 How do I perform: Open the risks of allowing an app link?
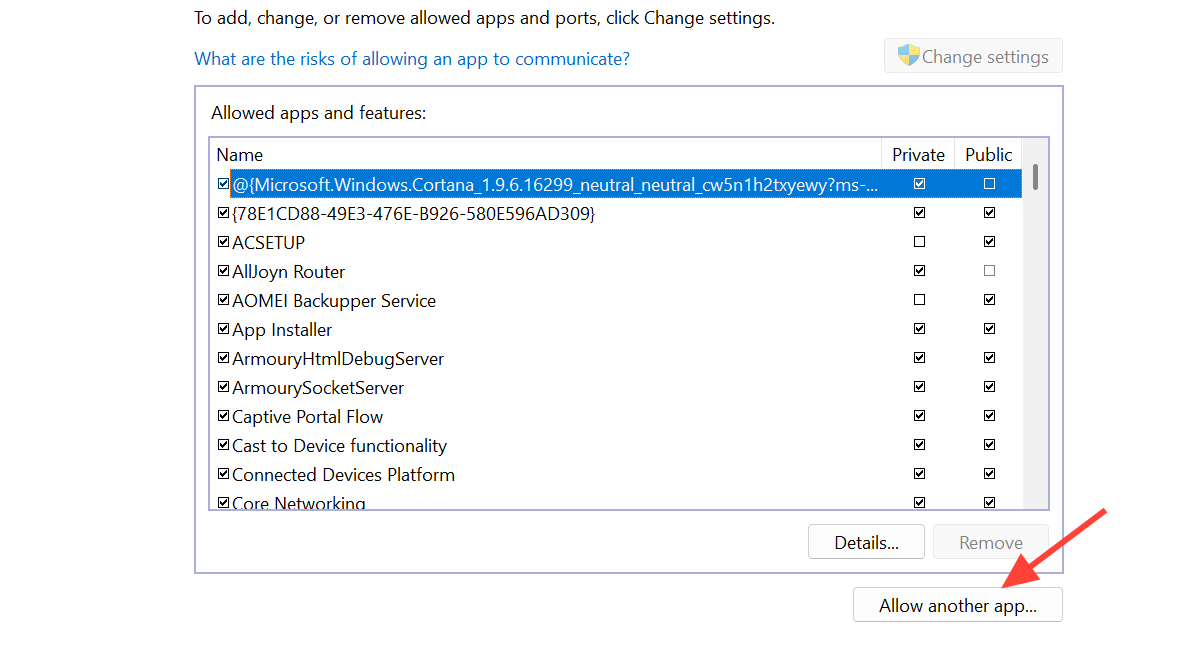412,59
